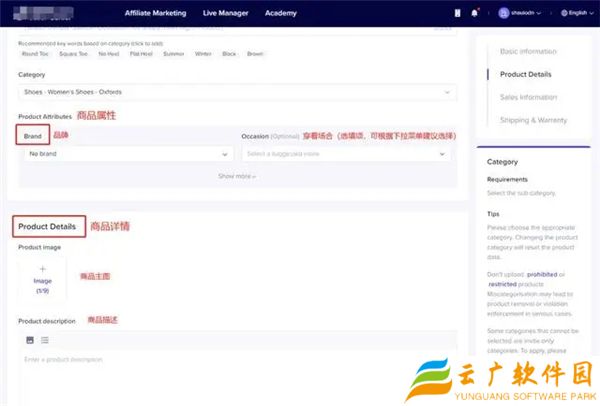600x406 pixels.
Task: Click the globe icon beside English
Action: [x=564, y=13]
